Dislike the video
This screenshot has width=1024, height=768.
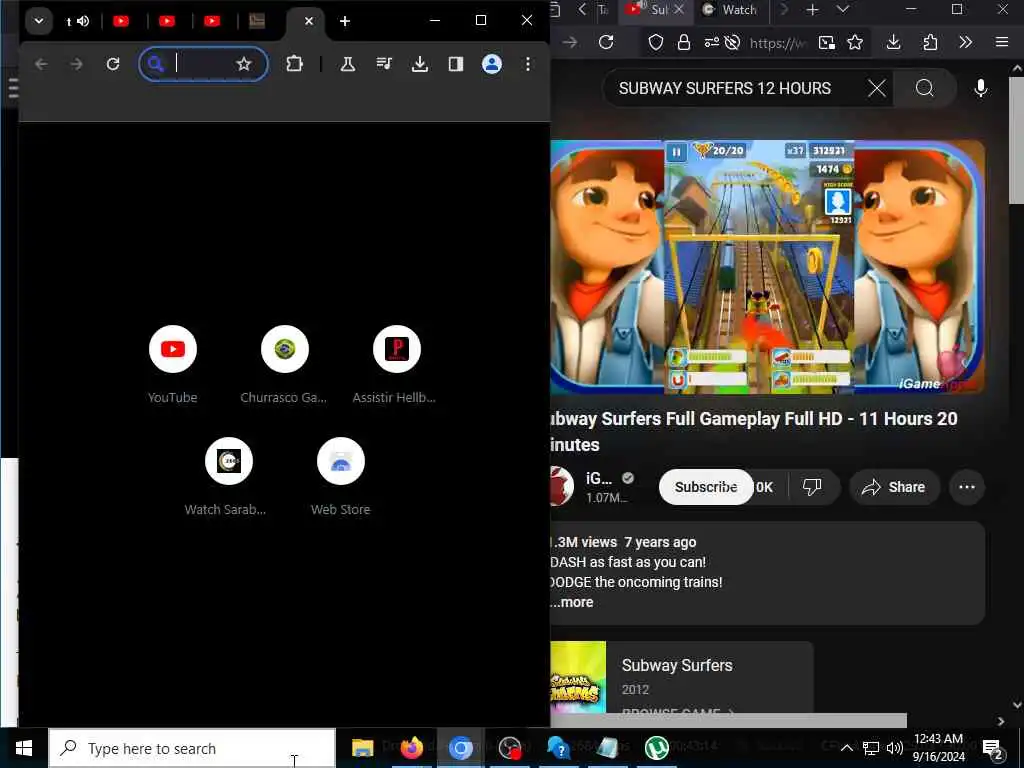coord(812,487)
